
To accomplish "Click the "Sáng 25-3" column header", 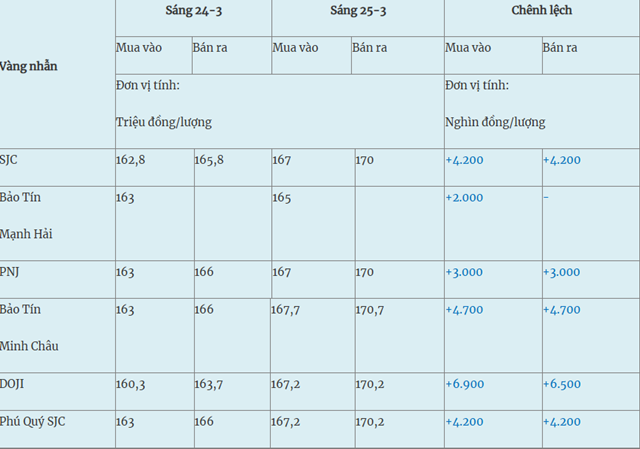I will 358,10.
